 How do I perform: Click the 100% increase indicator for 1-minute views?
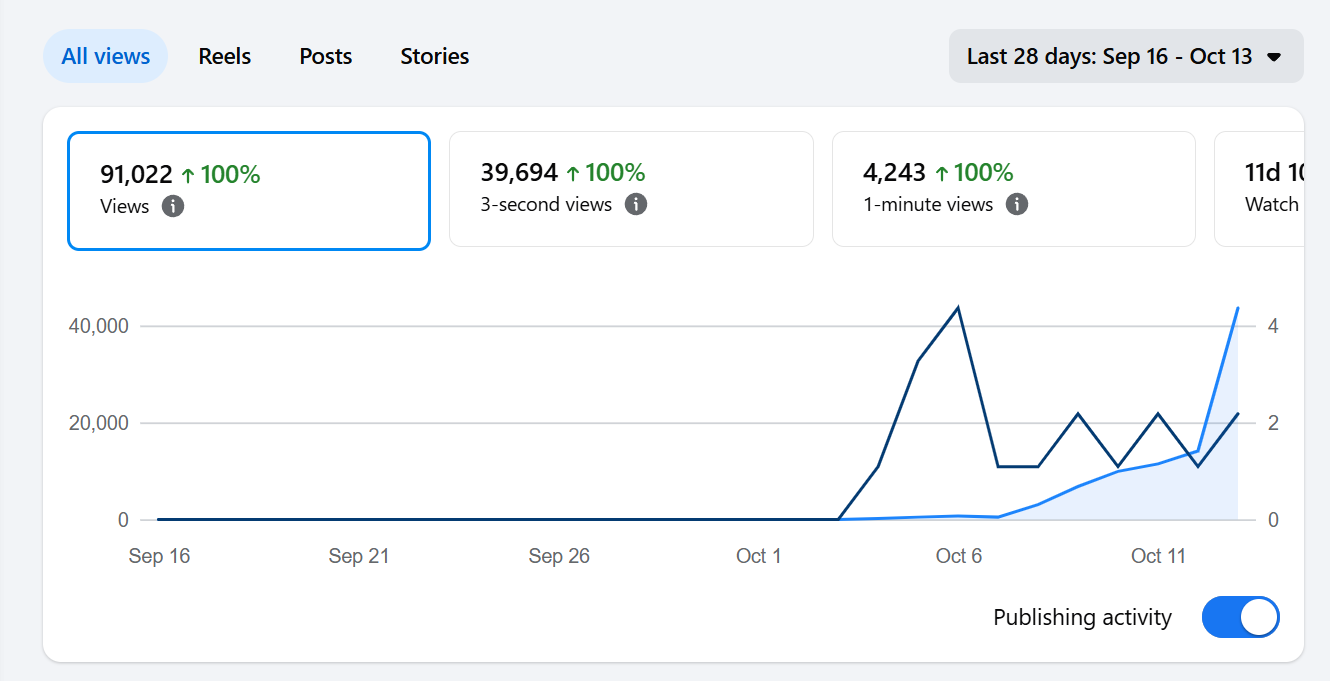(974, 173)
